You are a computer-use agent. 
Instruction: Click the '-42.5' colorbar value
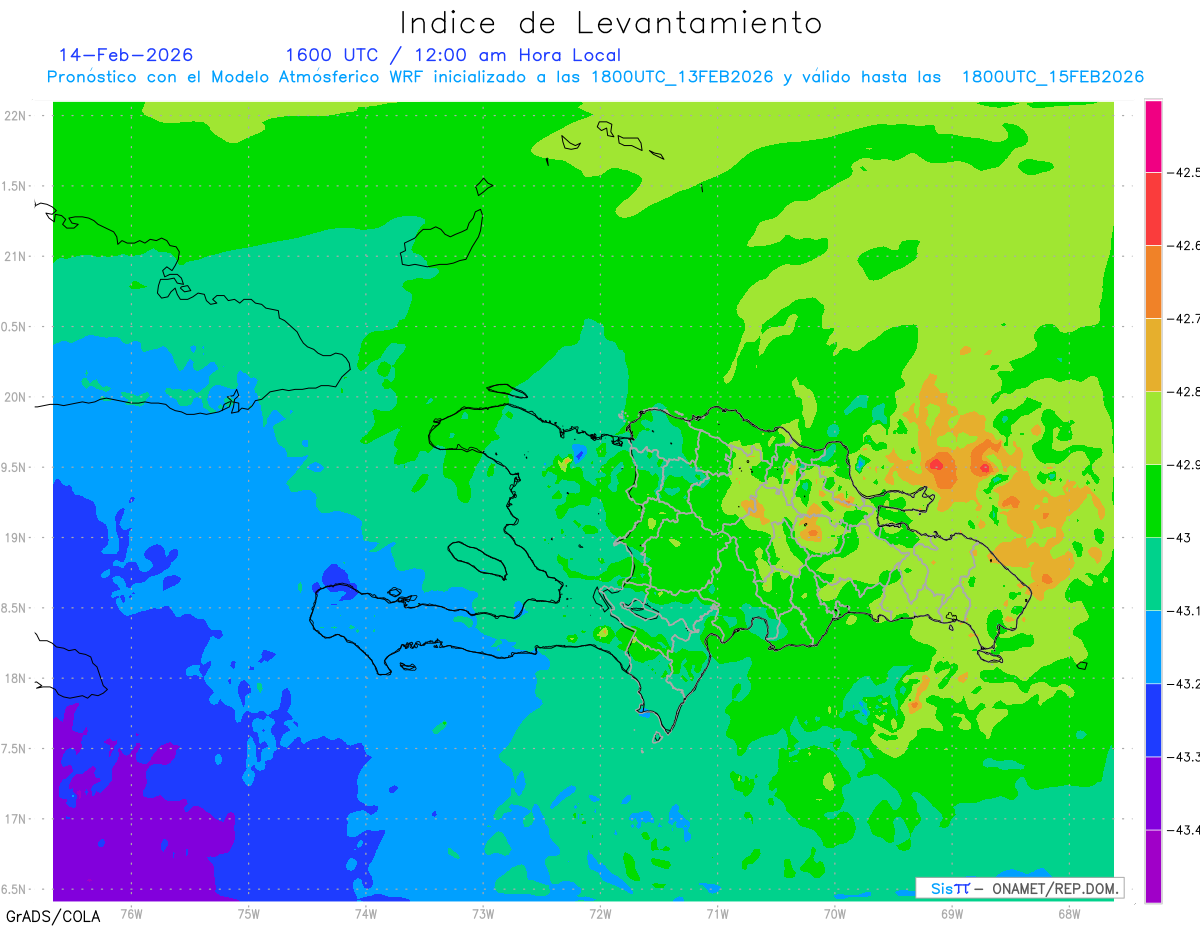(1185, 173)
